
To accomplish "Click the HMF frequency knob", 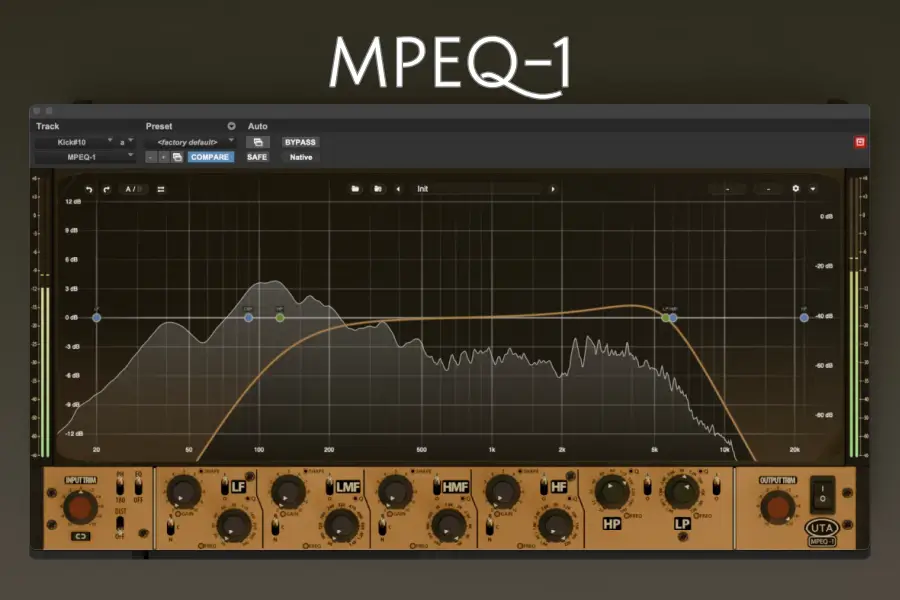I will 448,525.
